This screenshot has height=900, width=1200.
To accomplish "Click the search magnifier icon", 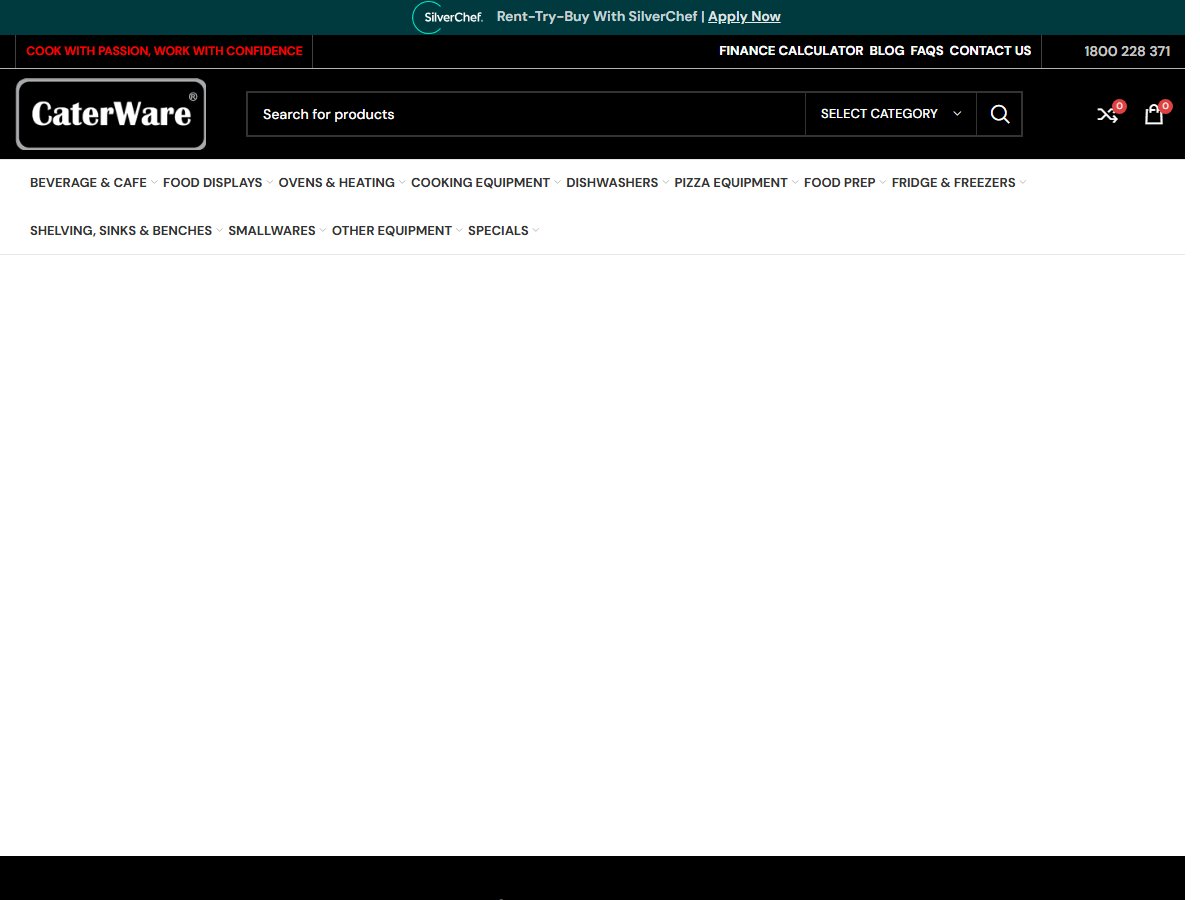I will coord(1000,114).
